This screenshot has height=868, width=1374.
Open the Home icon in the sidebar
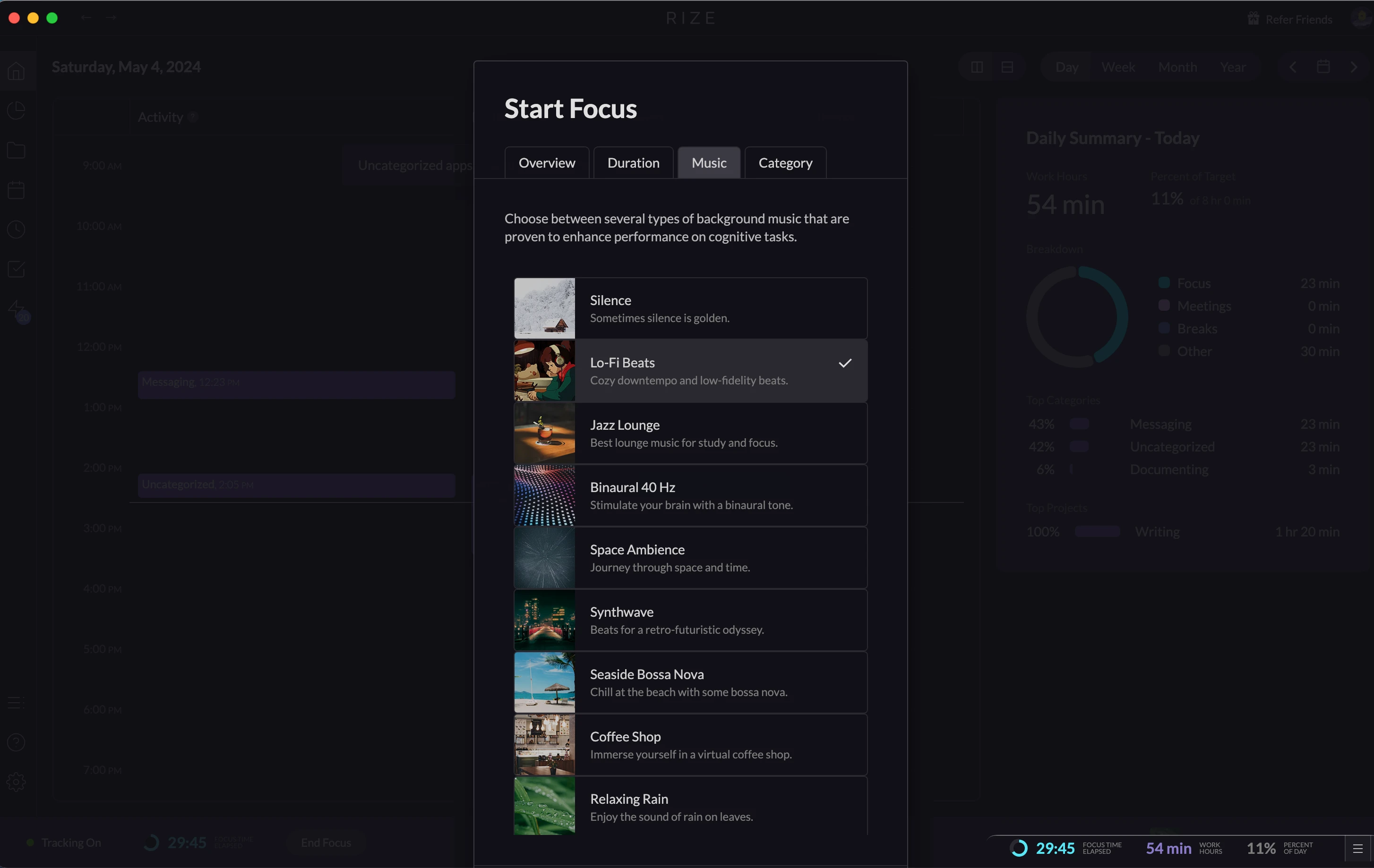(x=16, y=71)
